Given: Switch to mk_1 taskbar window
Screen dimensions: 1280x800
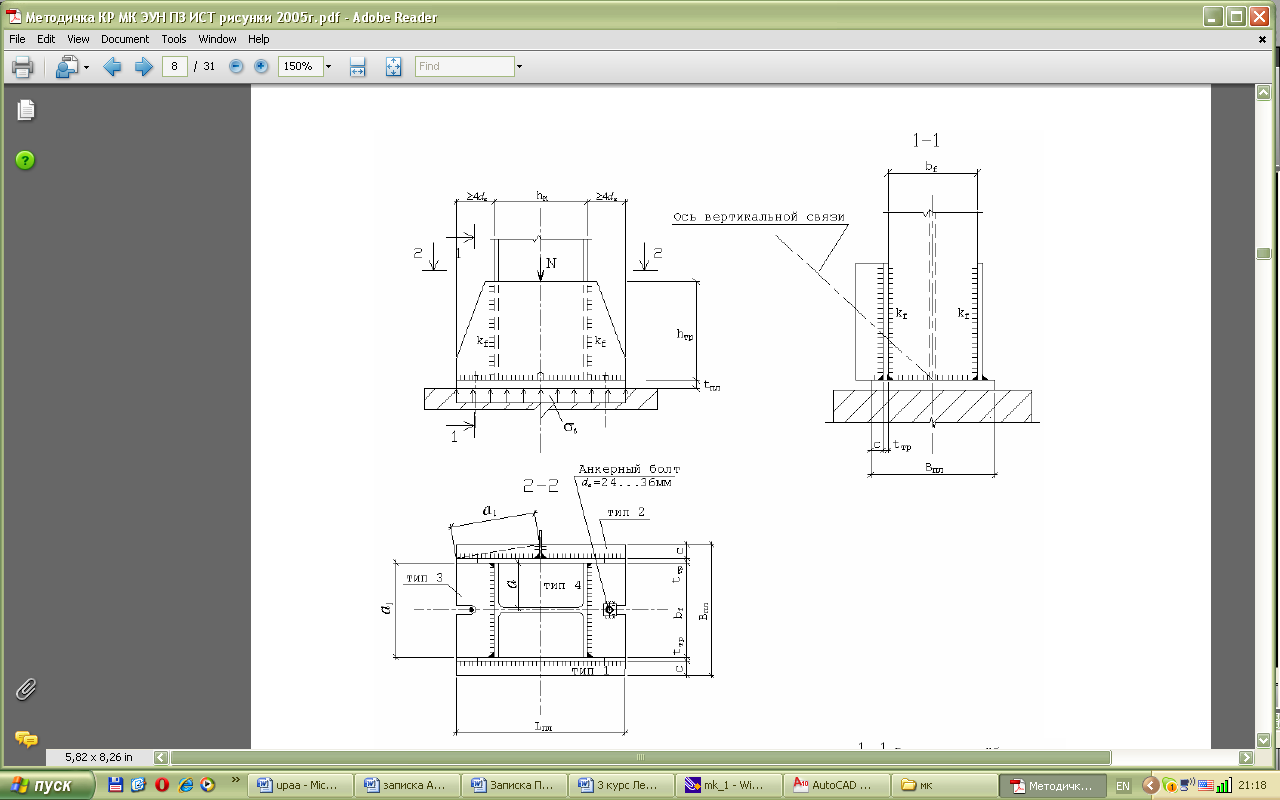Looking at the screenshot, I should click(x=729, y=785).
